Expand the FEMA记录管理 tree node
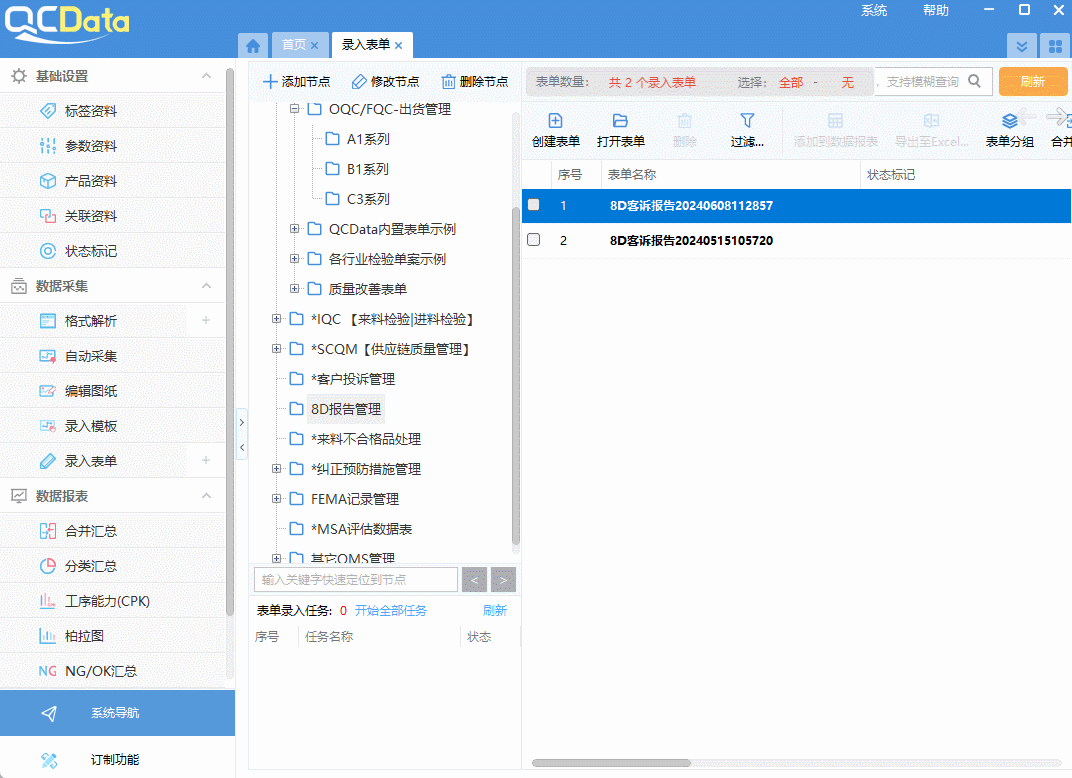 [275, 498]
